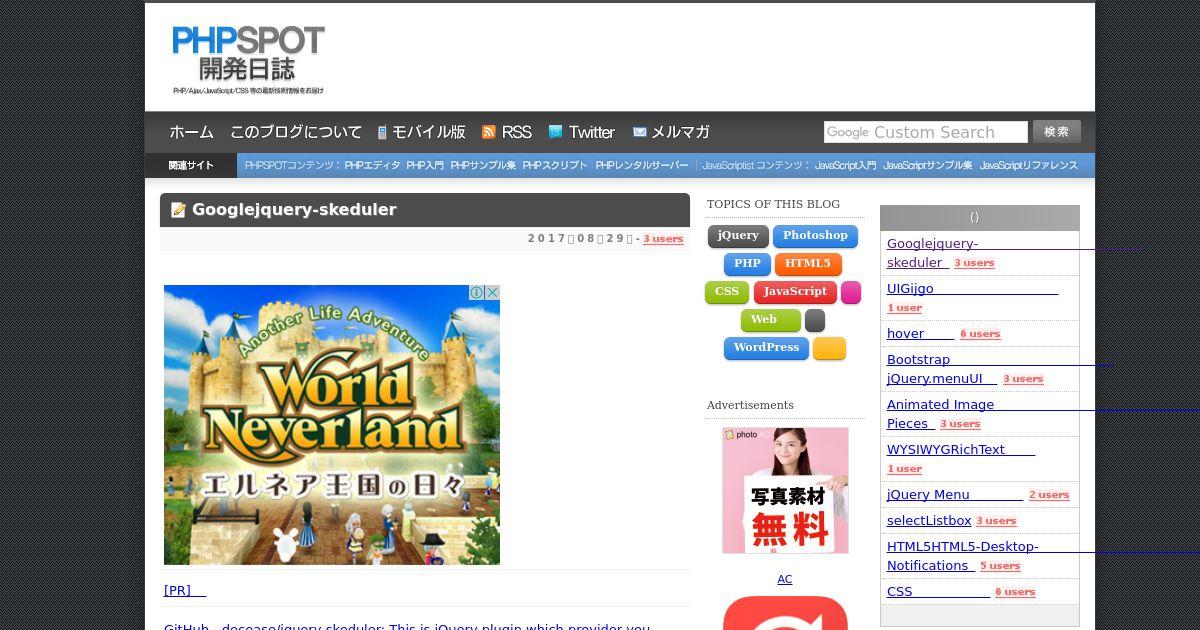Open the メルマガ mail magazine link
The height and width of the screenshot is (630, 1200).
[671, 132]
